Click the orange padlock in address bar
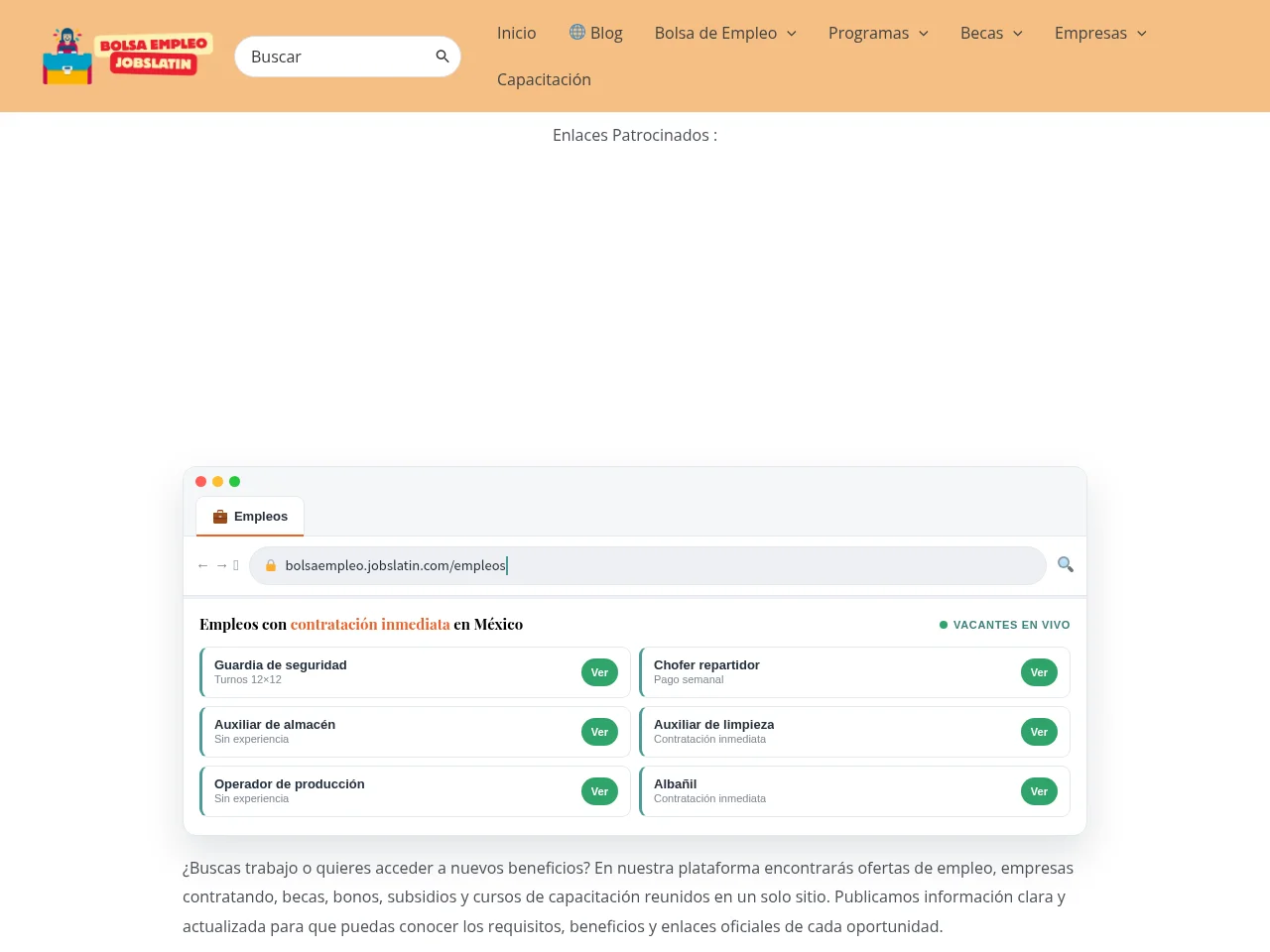Viewport: 1270px width, 952px height. (270, 565)
